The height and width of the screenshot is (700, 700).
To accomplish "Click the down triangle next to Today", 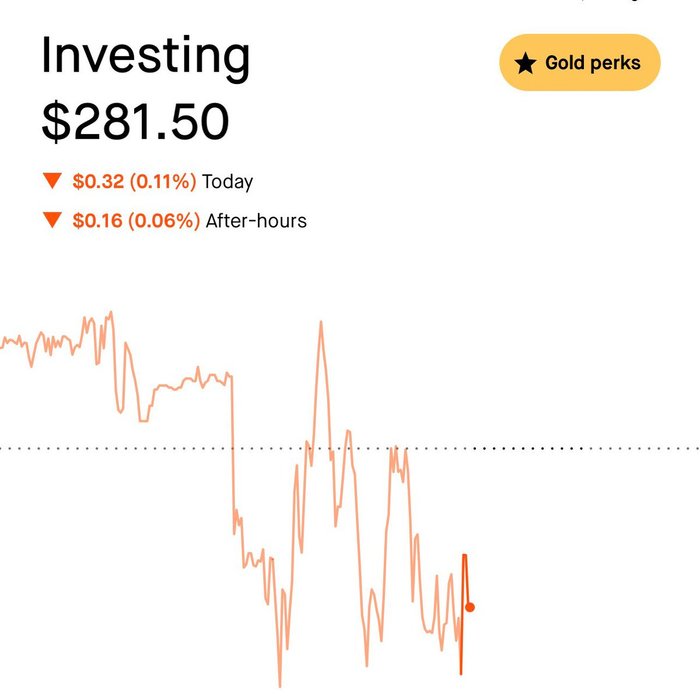I will [52, 181].
